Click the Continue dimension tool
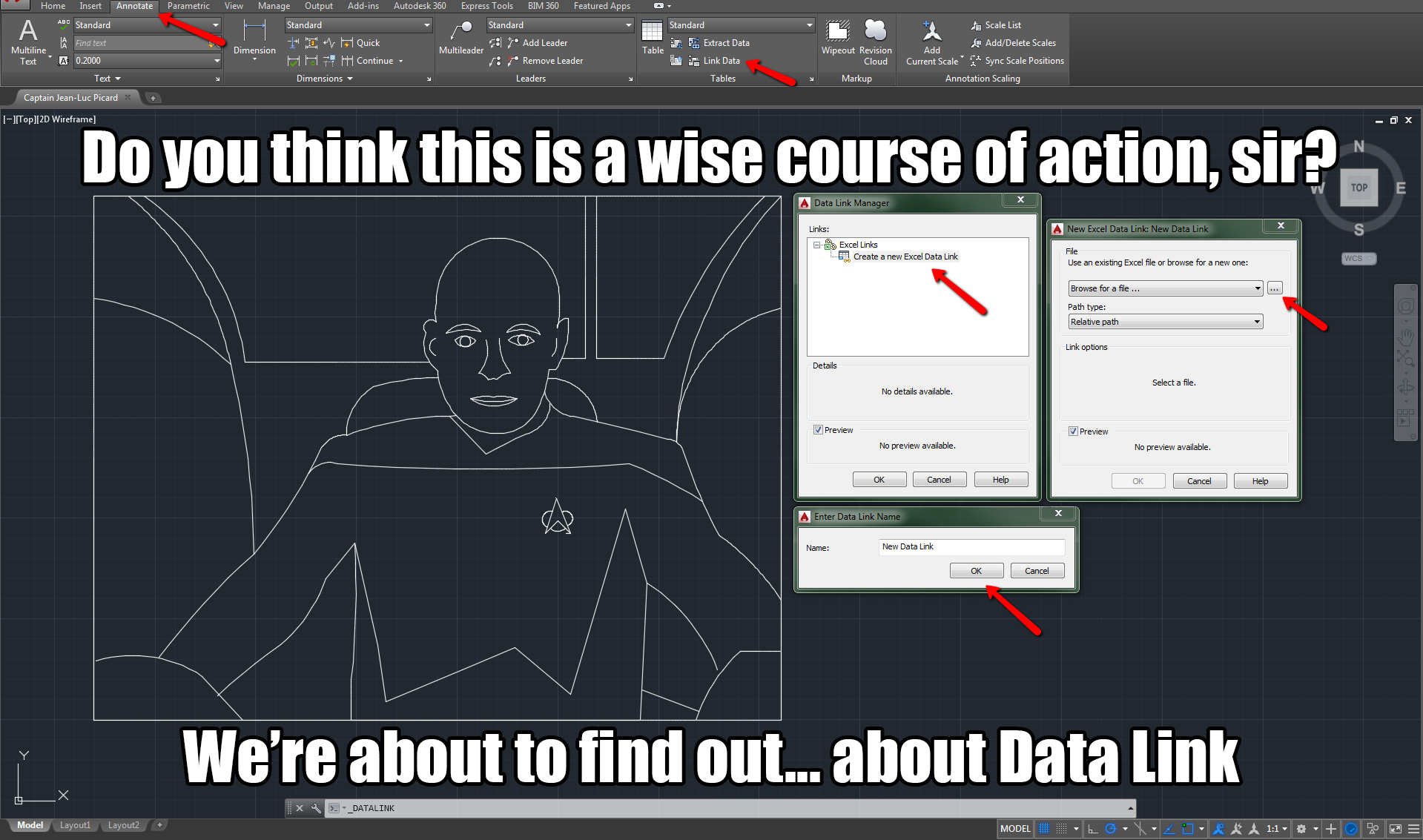 click(x=368, y=61)
